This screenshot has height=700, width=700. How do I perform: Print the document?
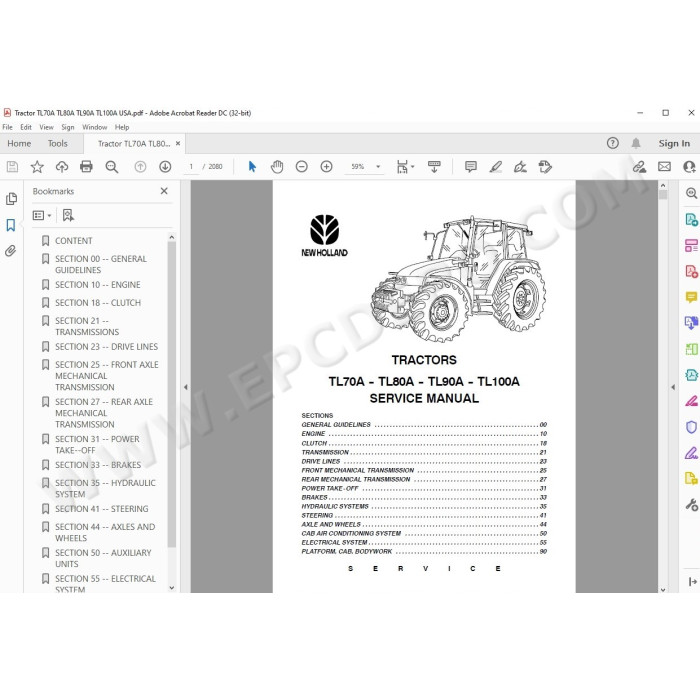[86, 167]
